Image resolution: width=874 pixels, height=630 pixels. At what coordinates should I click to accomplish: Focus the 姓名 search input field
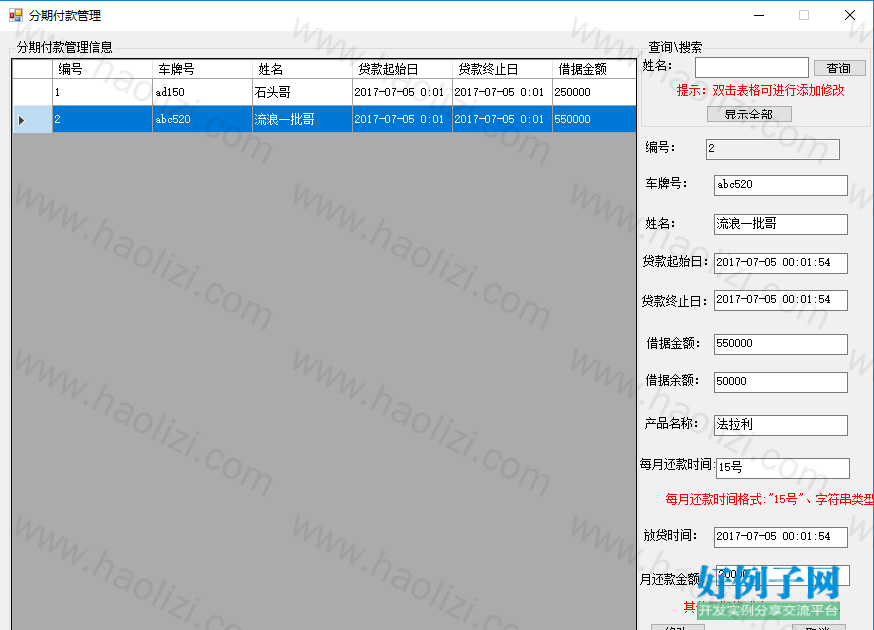(751, 67)
